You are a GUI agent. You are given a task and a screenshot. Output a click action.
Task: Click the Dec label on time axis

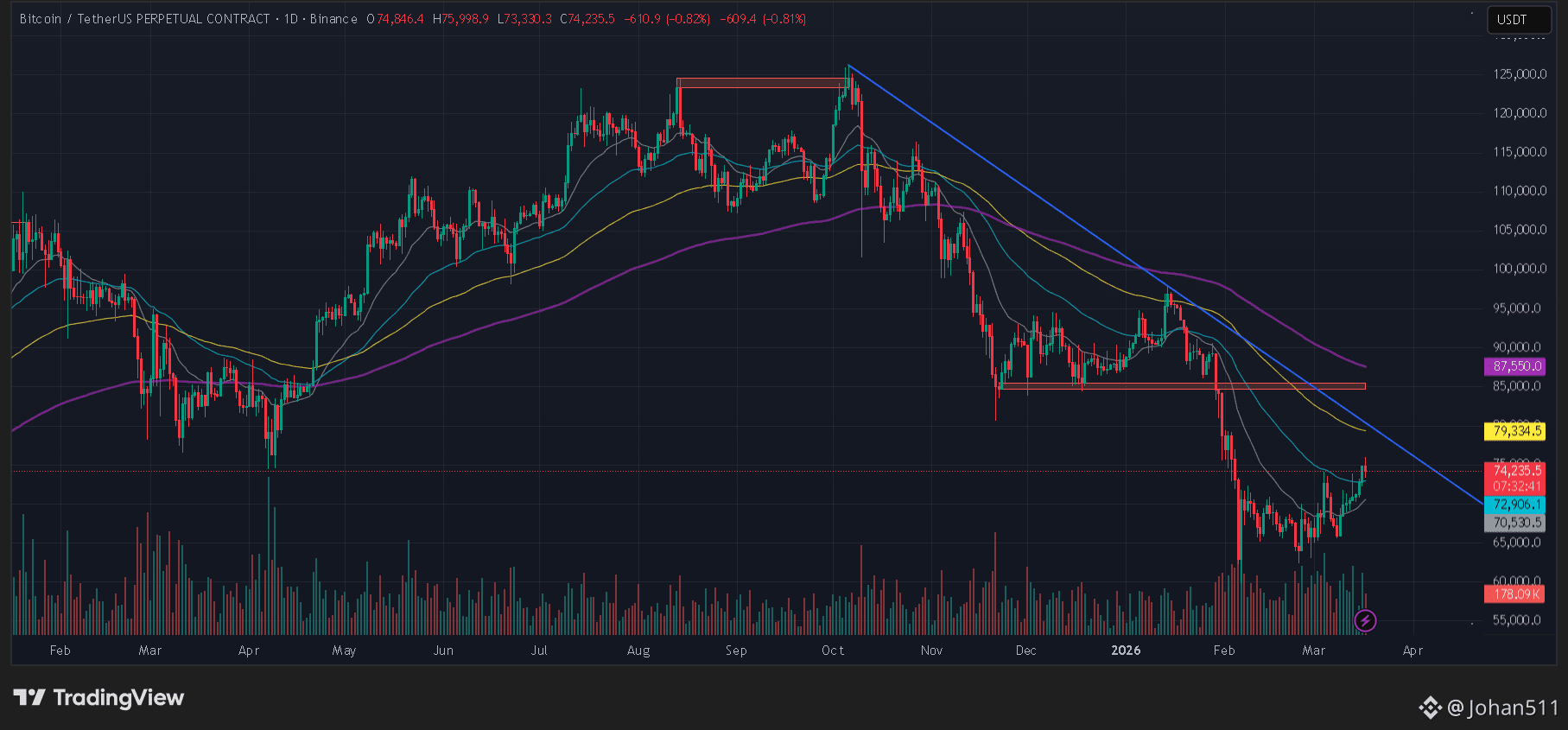pos(1025,651)
